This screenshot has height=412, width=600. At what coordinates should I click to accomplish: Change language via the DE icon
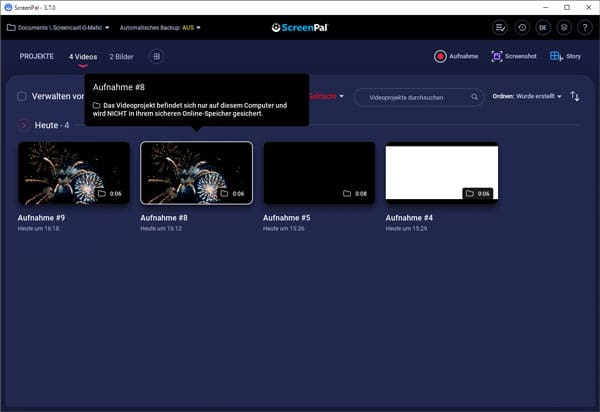tap(543, 27)
